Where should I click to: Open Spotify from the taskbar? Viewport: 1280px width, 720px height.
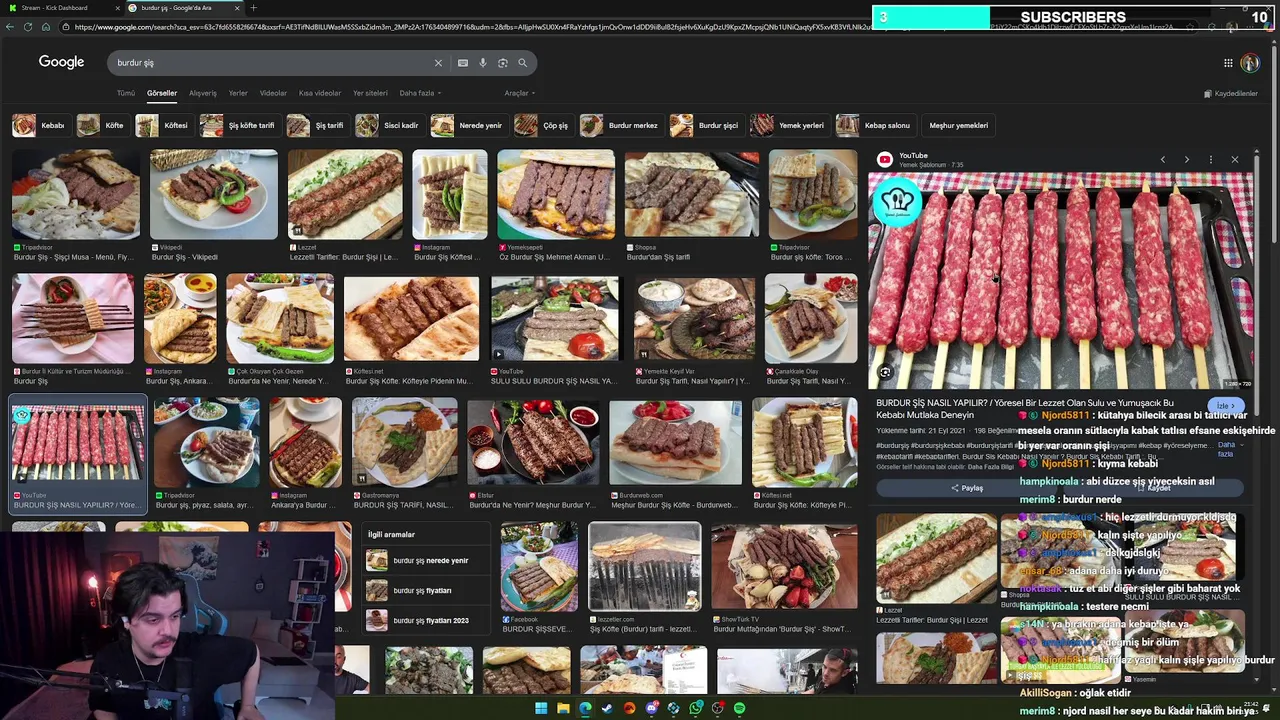click(739, 708)
